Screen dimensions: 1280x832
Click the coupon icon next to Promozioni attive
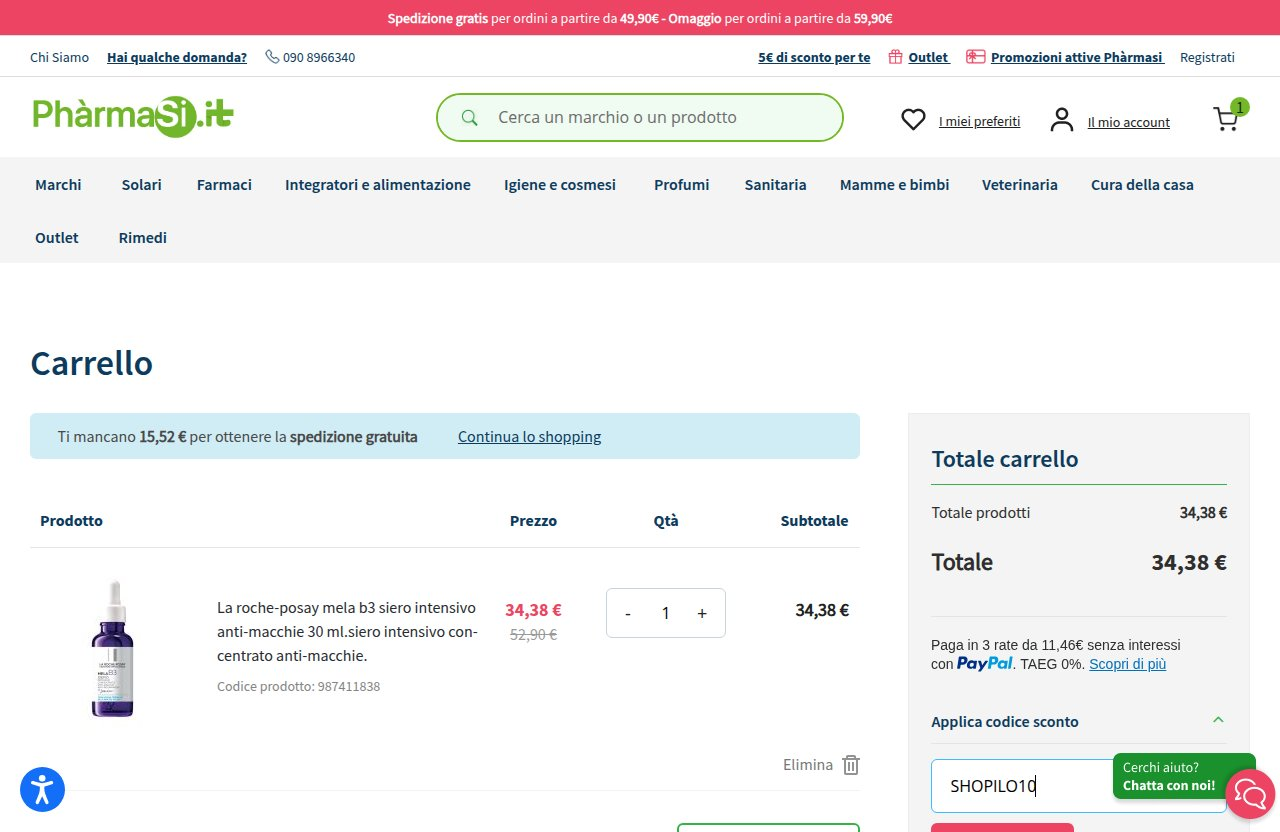[976, 57]
